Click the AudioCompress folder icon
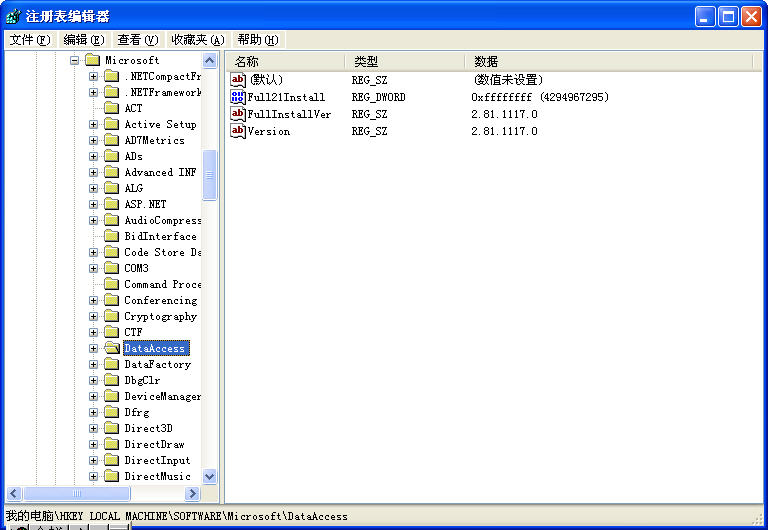This screenshot has height=530, width=768. pos(112,220)
